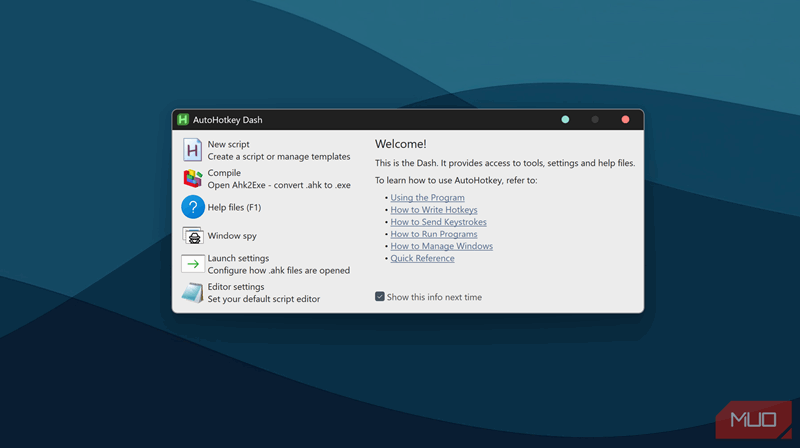Click the AutoHotkey Dash window title text

pos(227,120)
